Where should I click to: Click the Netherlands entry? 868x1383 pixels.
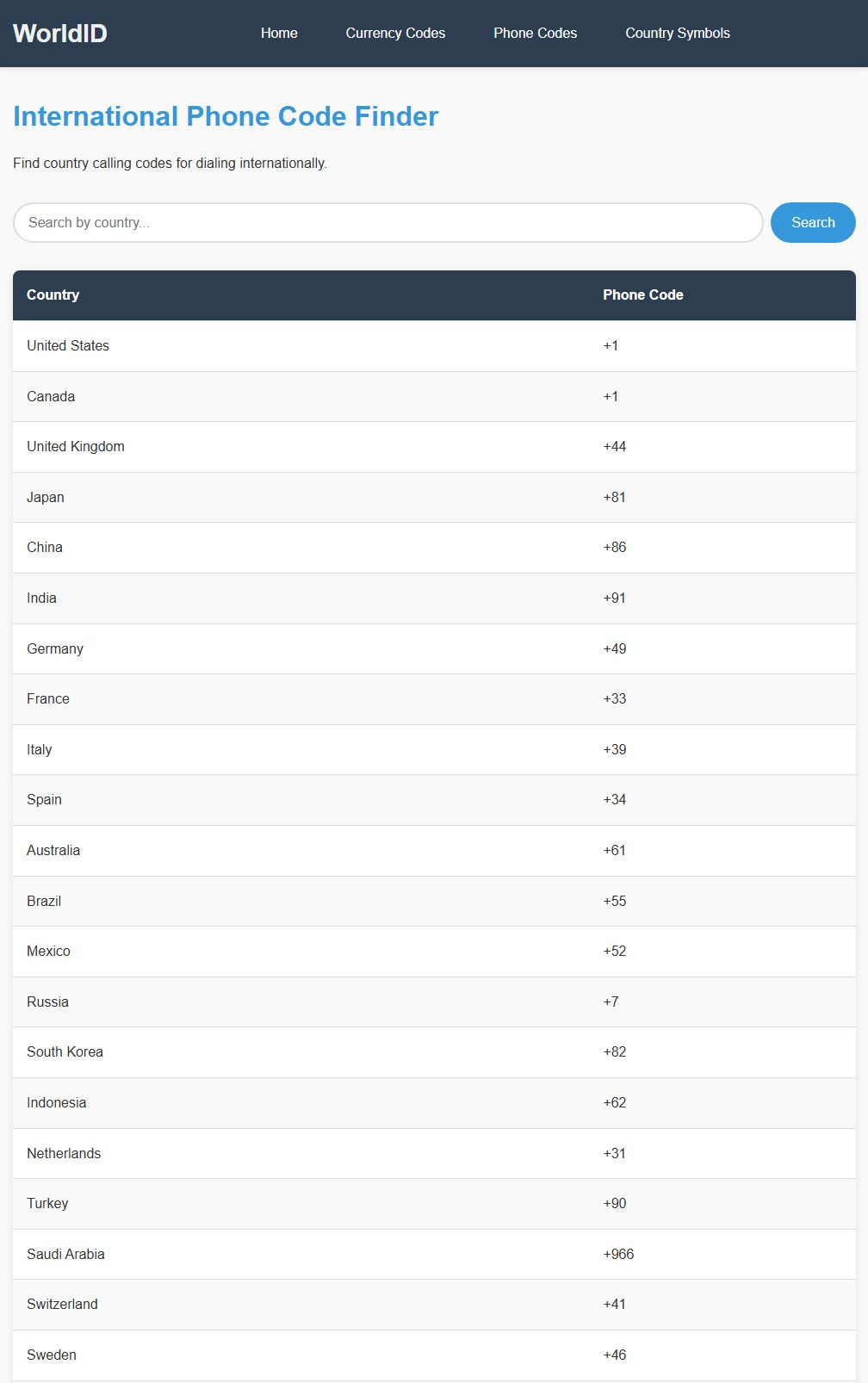[64, 1154]
